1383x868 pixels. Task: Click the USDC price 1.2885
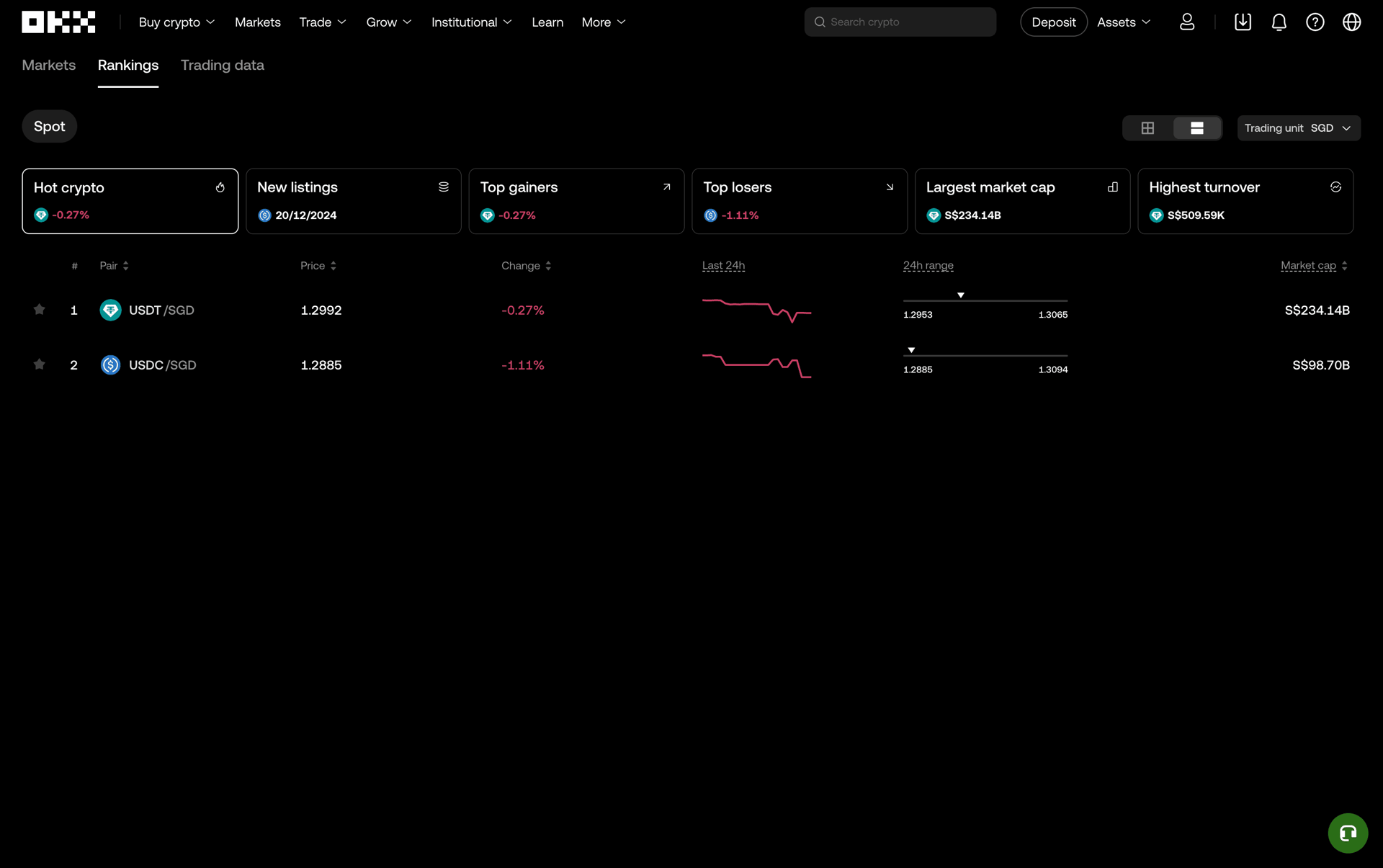(321, 365)
